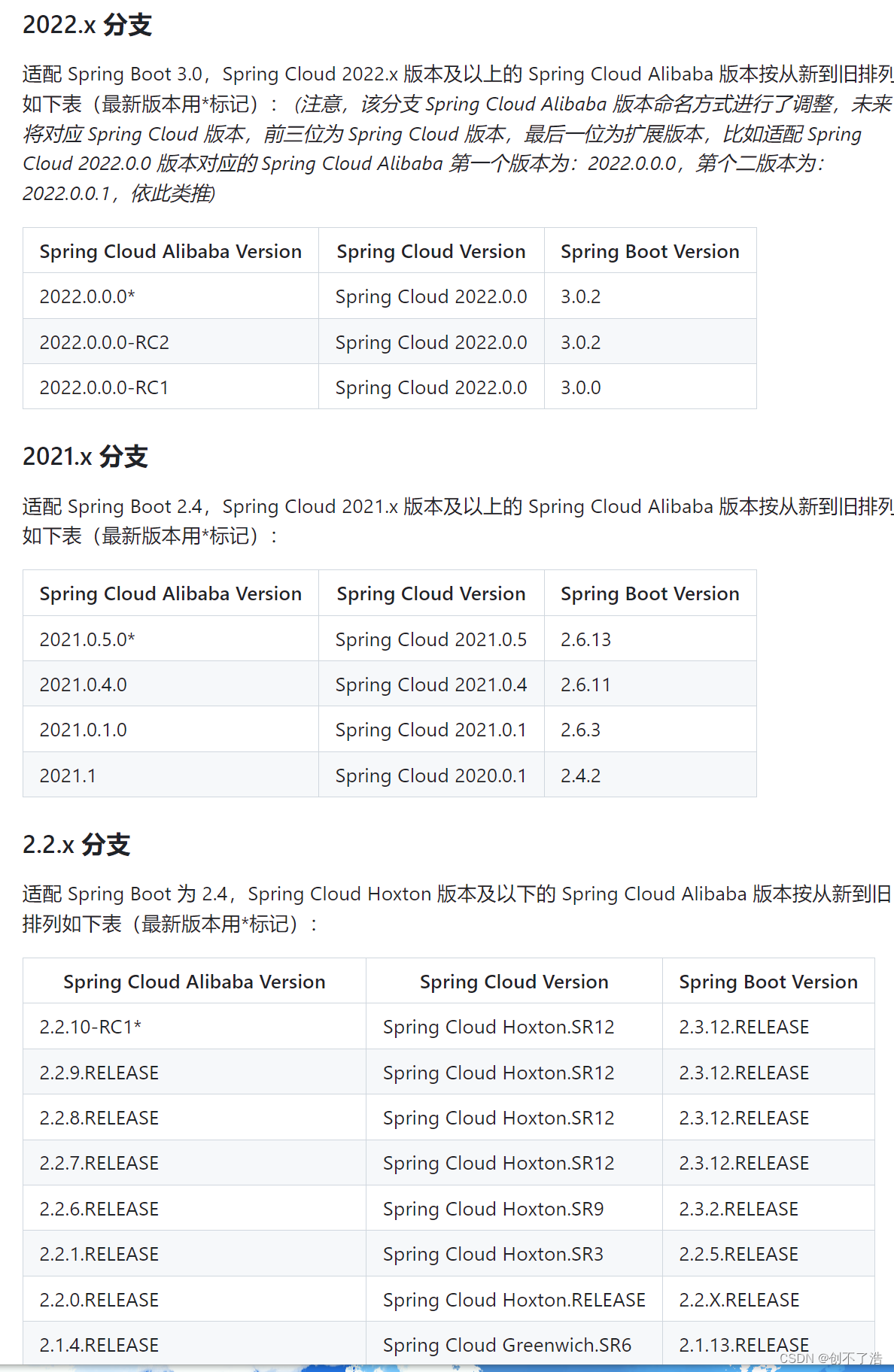Click the 'Spring Cloud 2021.0.4' cell
This screenshot has width=894, height=1372.
point(431,684)
